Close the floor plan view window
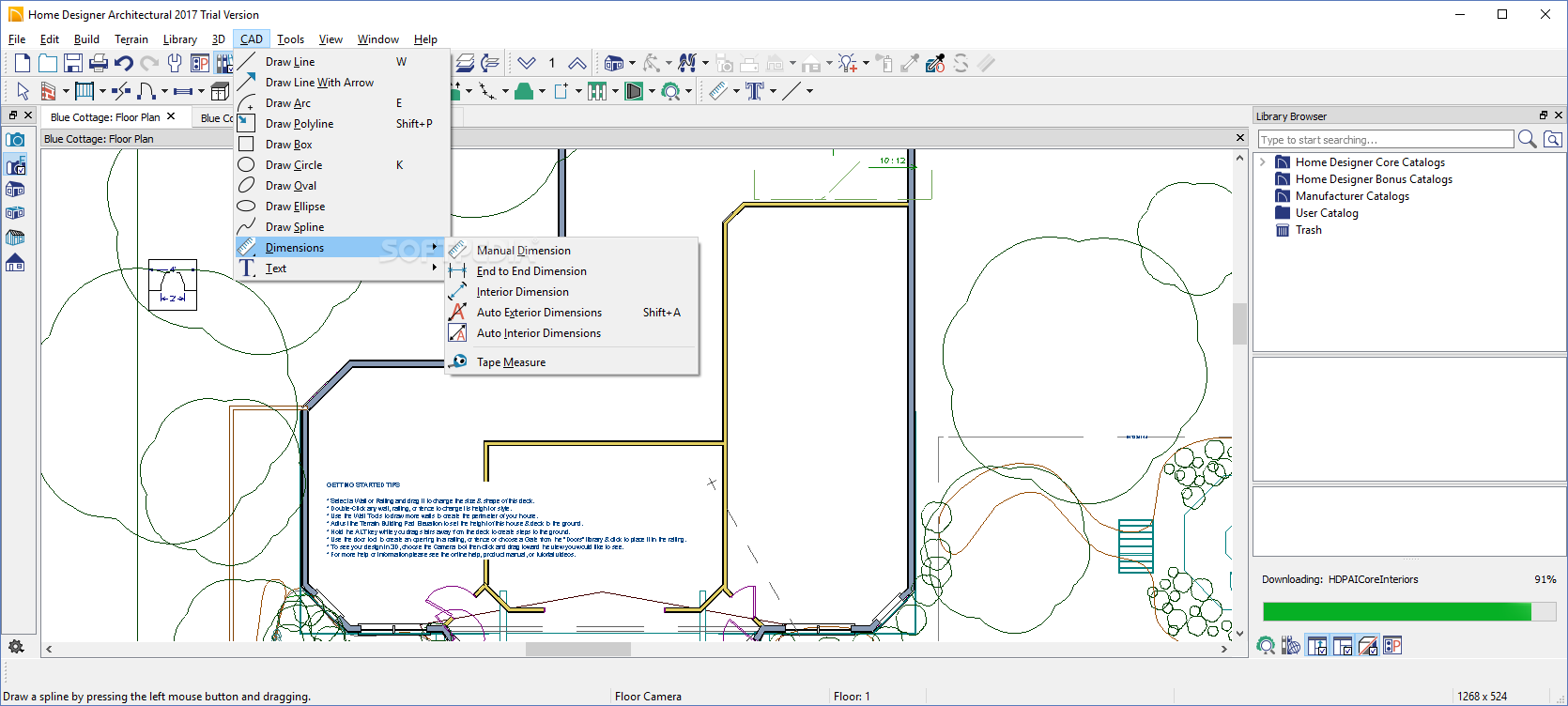Viewport: 1568px width, 706px height. [x=1240, y=138]
